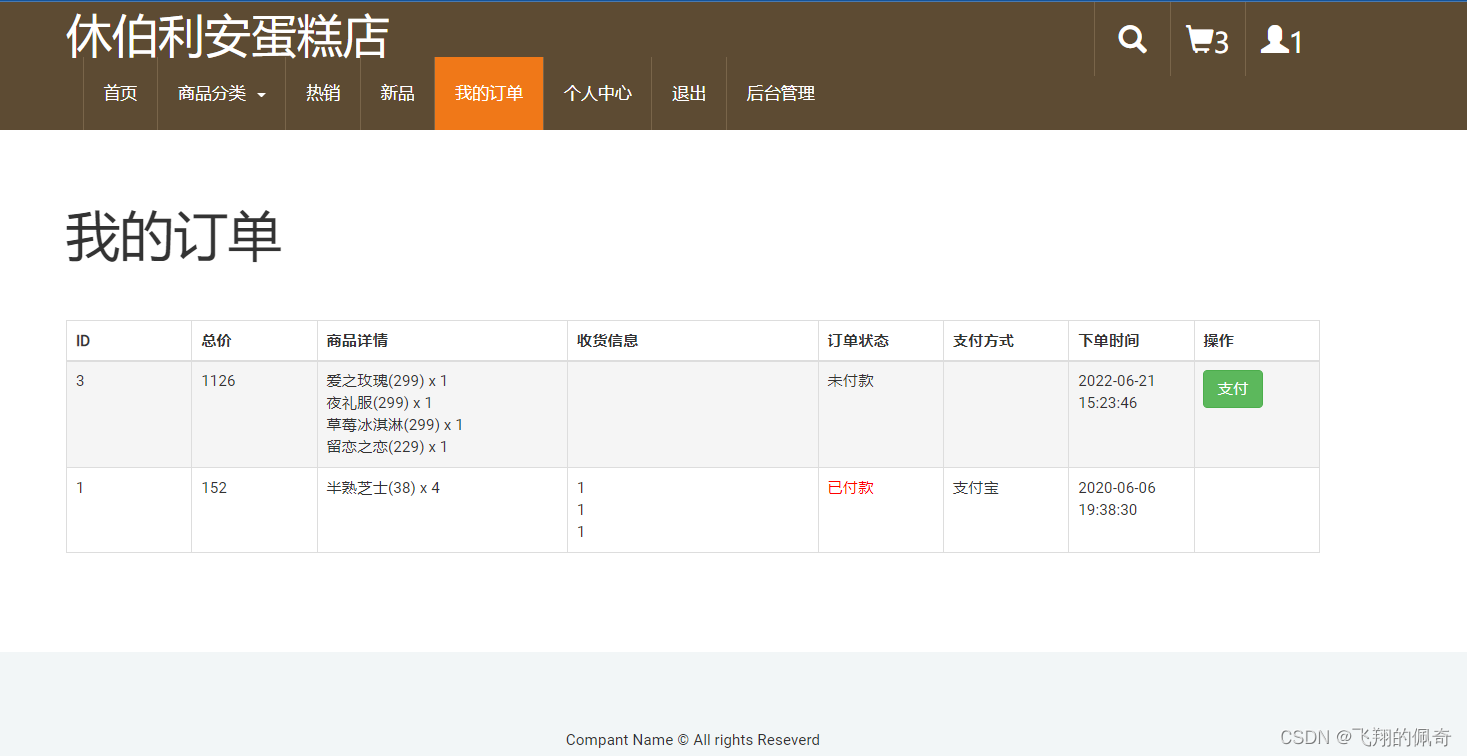The image size is (1467, 756).
Task: Select the 新品 nav item
Action: (397, 93)
